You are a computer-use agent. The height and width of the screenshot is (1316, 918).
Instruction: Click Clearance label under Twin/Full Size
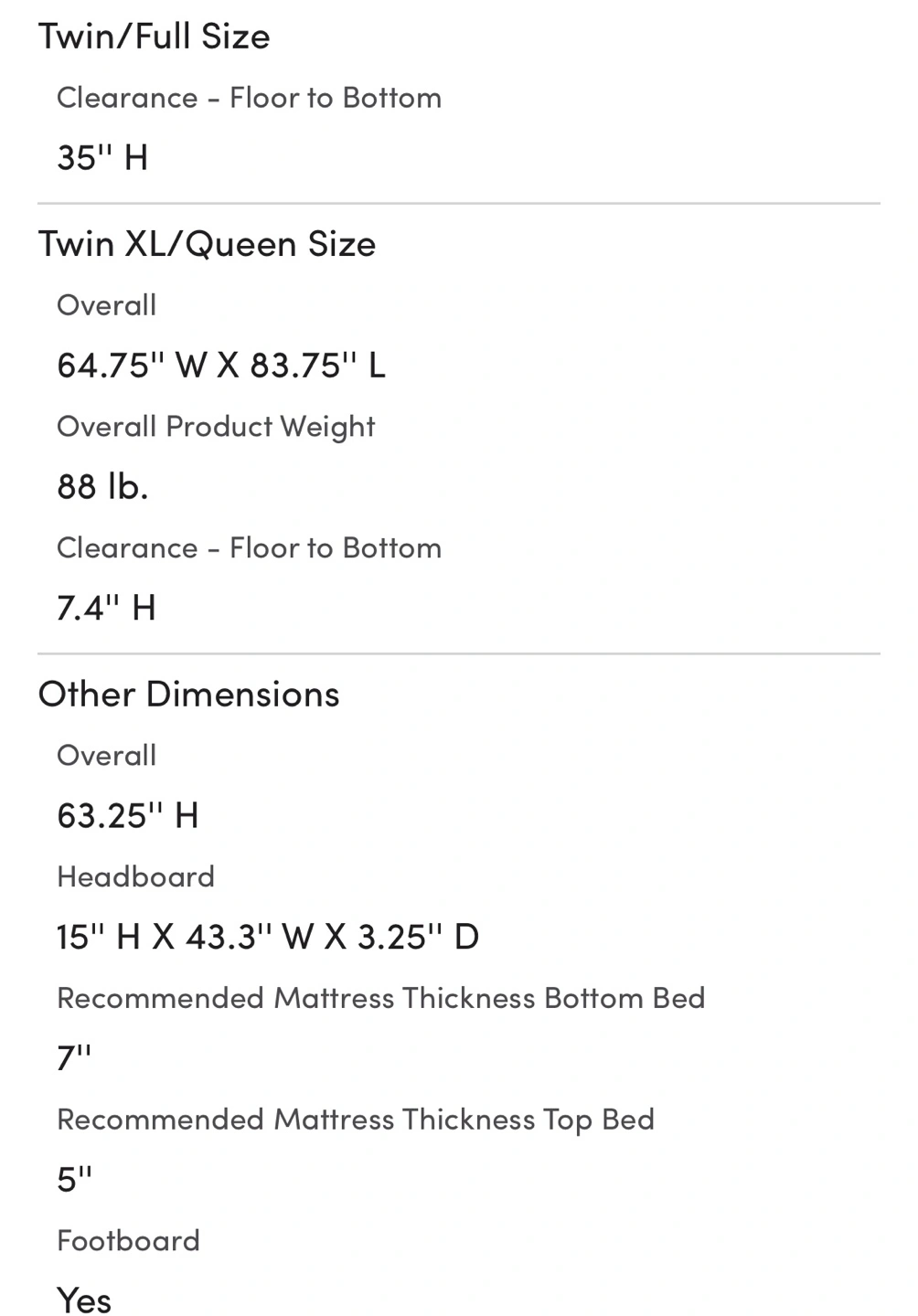click(x=249, y=98)
